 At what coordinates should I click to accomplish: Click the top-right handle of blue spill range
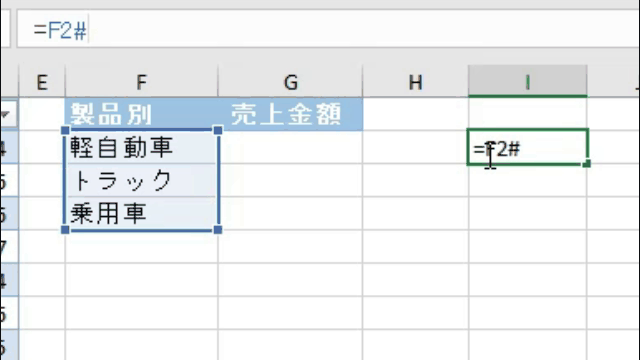(218, 130)
